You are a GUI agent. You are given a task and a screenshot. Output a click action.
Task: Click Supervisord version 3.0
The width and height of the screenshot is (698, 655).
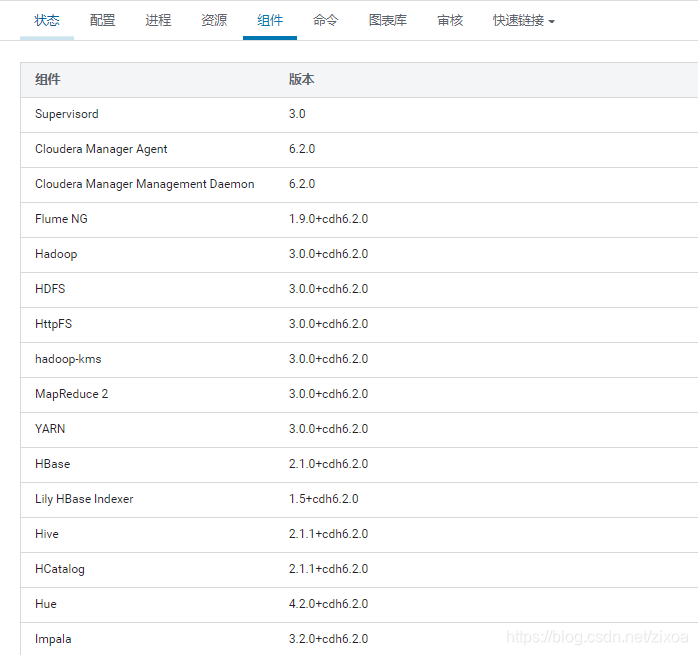click(297, 114)
